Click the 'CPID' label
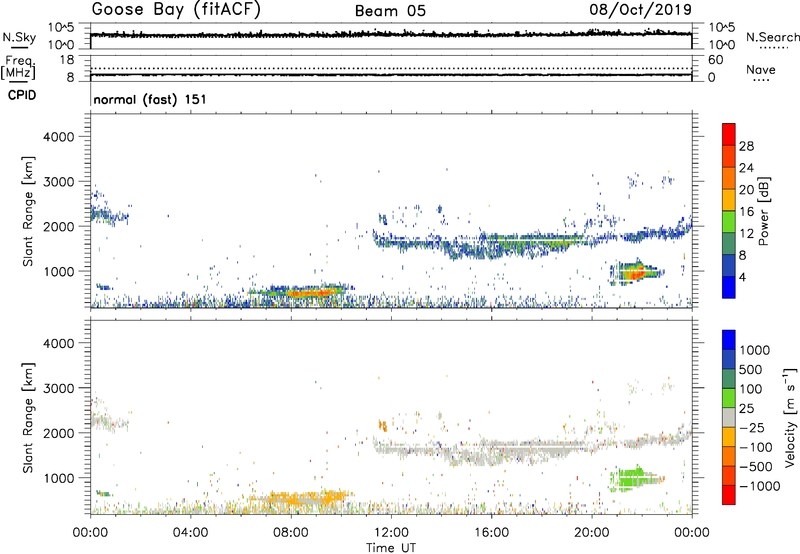Image resolution: width=800 pixels, height=554 pixels. (22, 95)
